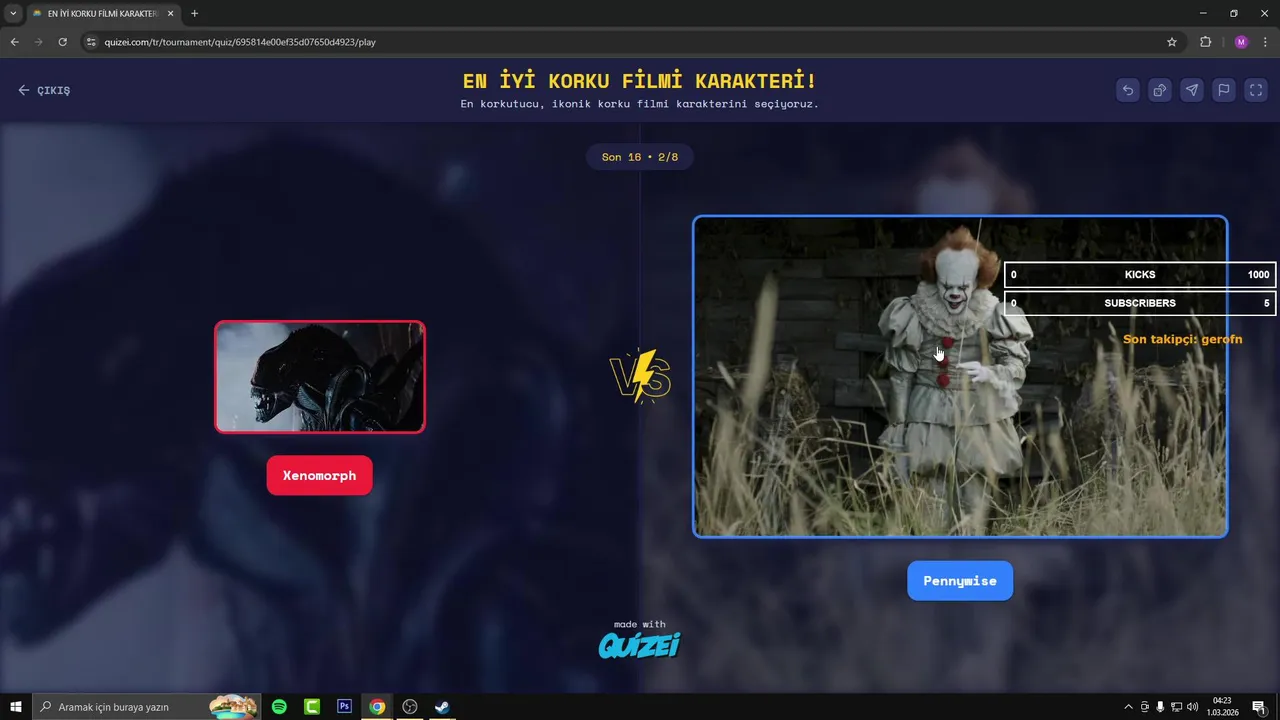
Task: Open Spotify from the taskbar
Action: click(x=279, y=707)
